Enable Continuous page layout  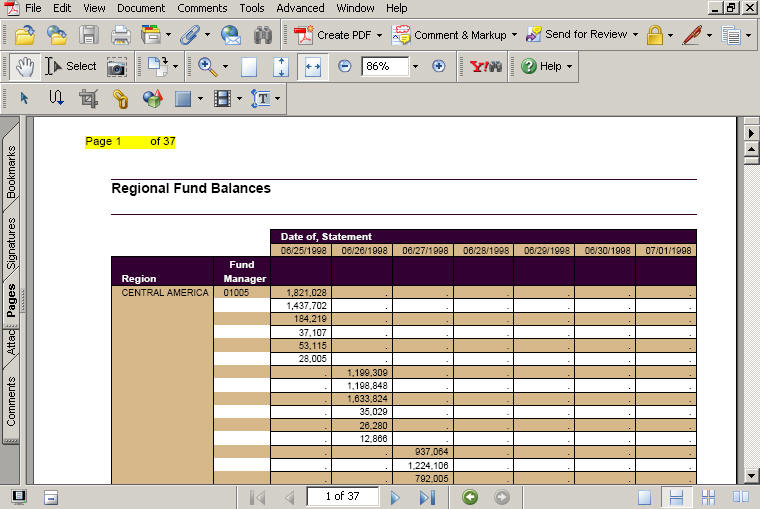676,497
